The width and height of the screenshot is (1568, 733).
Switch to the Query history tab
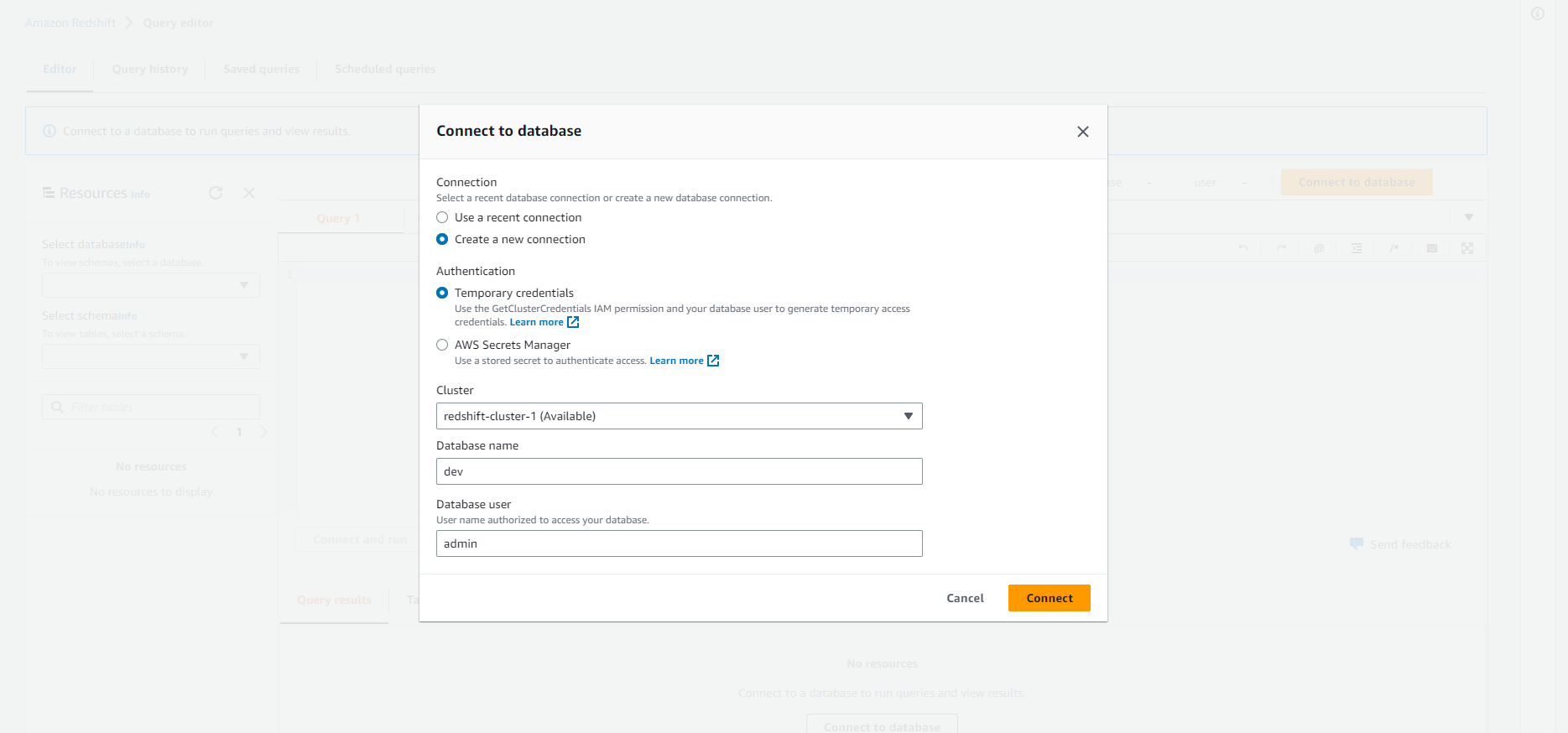click(x=150, y=69)
